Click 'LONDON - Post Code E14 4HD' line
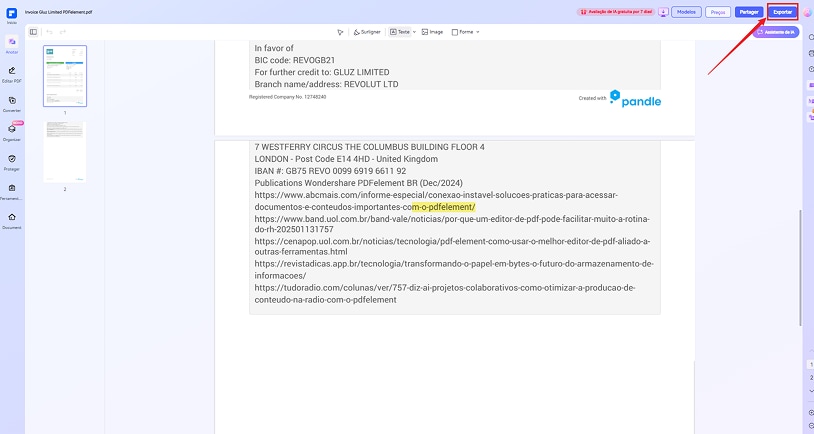This screenshot has height=434, width=814. (x=346, y=159)
